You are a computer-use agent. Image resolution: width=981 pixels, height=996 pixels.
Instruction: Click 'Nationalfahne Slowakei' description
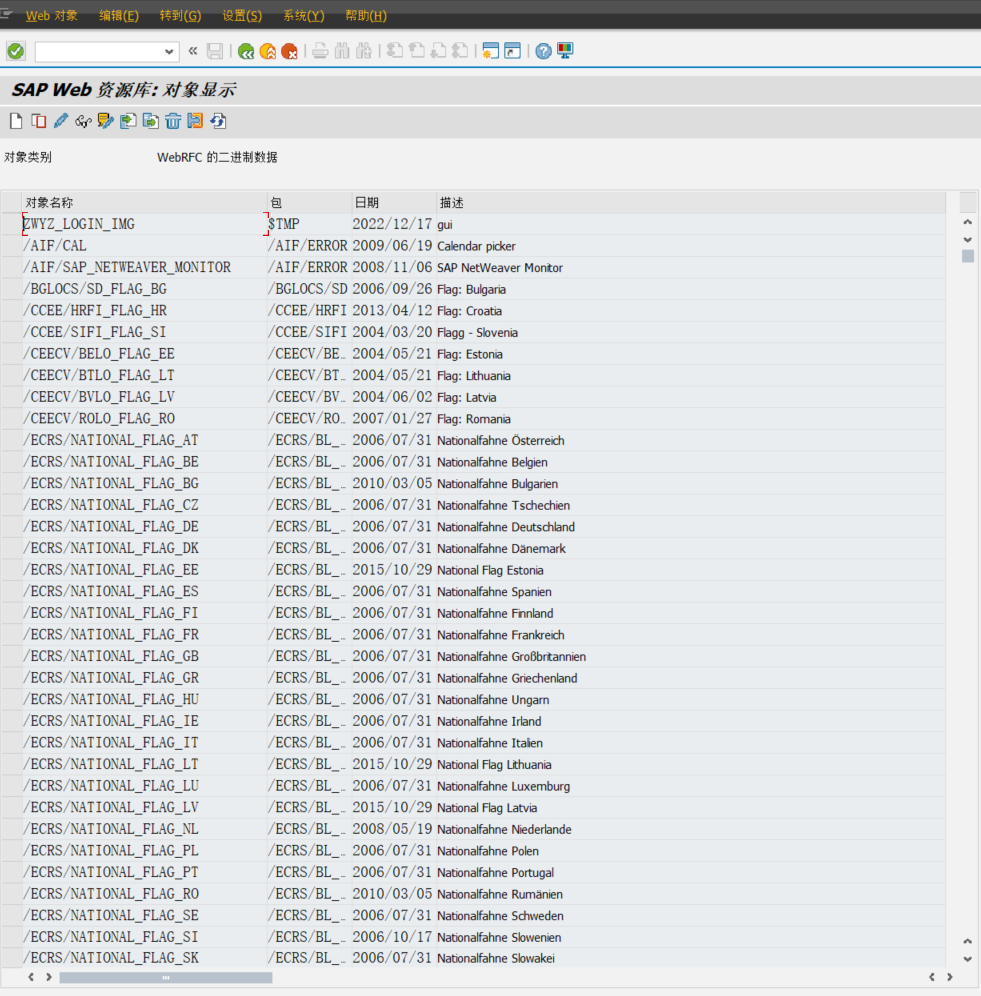[x=496, y=958]
